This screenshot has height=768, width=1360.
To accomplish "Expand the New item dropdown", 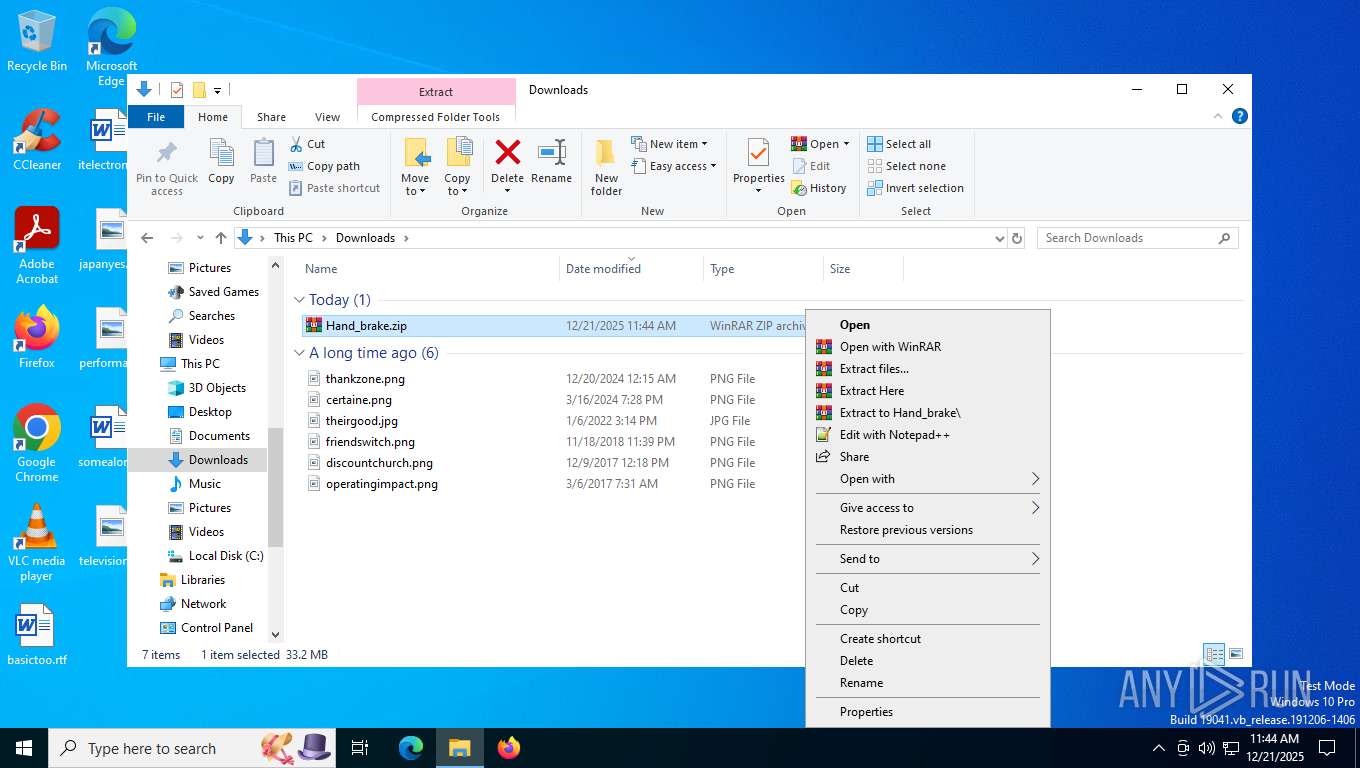I will pyautogui.click(x=669, y=144).
